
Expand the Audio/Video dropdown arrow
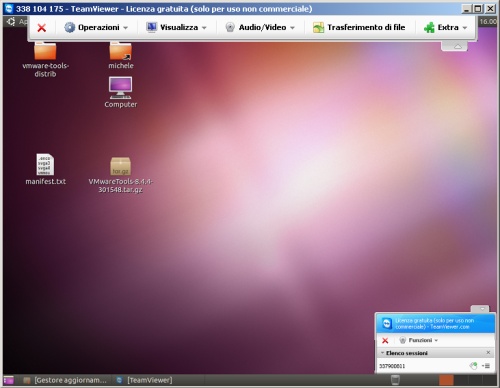pos(292,28)
